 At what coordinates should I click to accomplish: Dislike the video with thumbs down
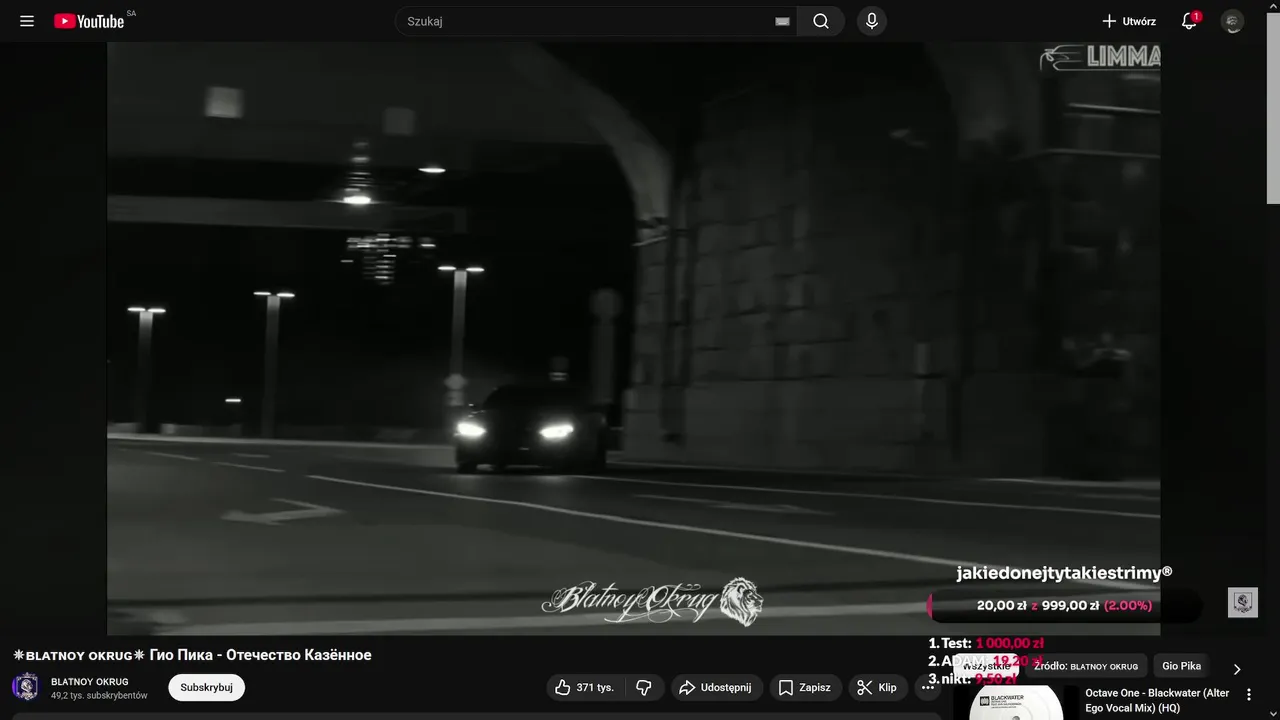644,687
